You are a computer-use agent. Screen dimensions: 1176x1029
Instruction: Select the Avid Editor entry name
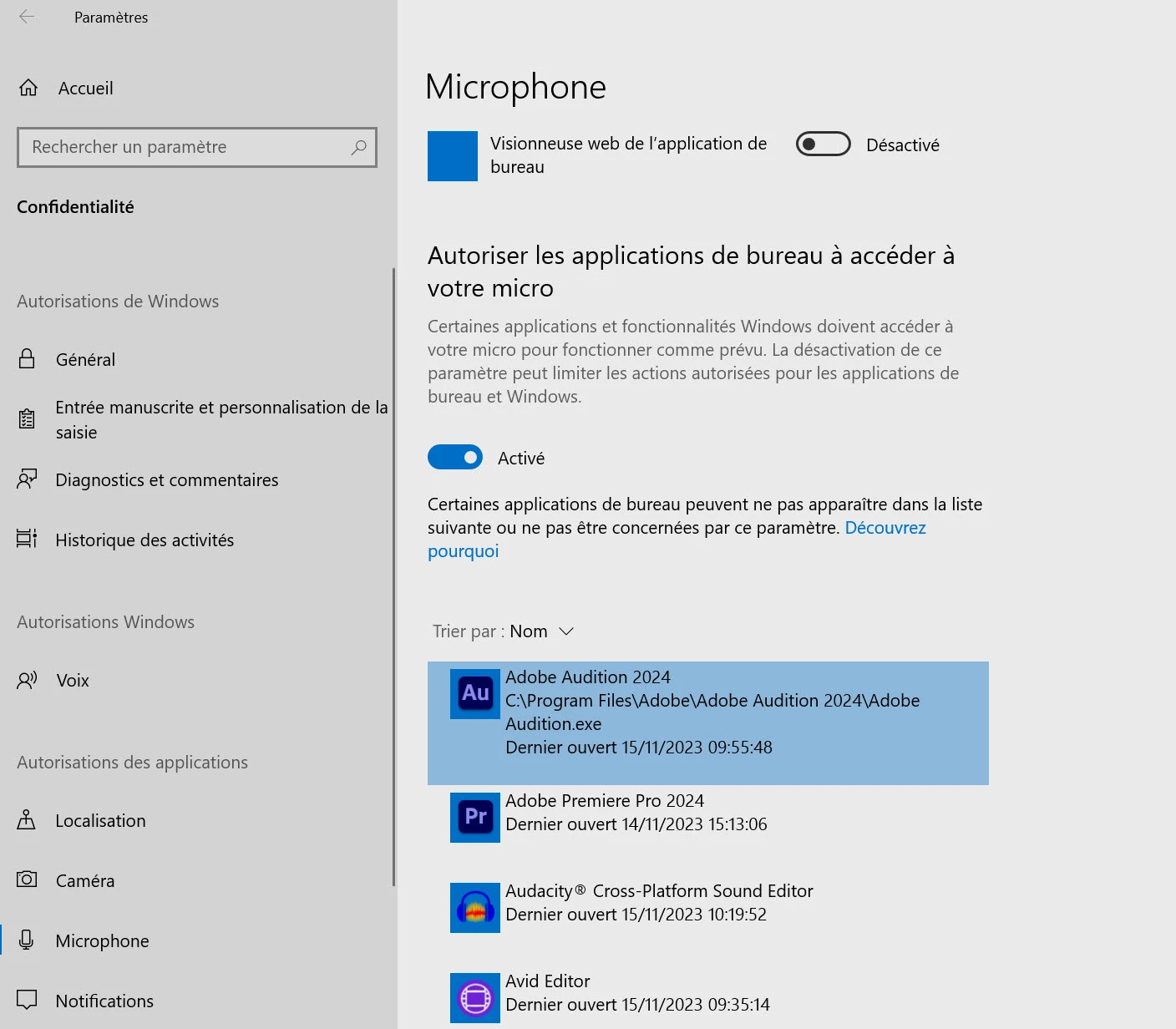(x=548, y=981)
